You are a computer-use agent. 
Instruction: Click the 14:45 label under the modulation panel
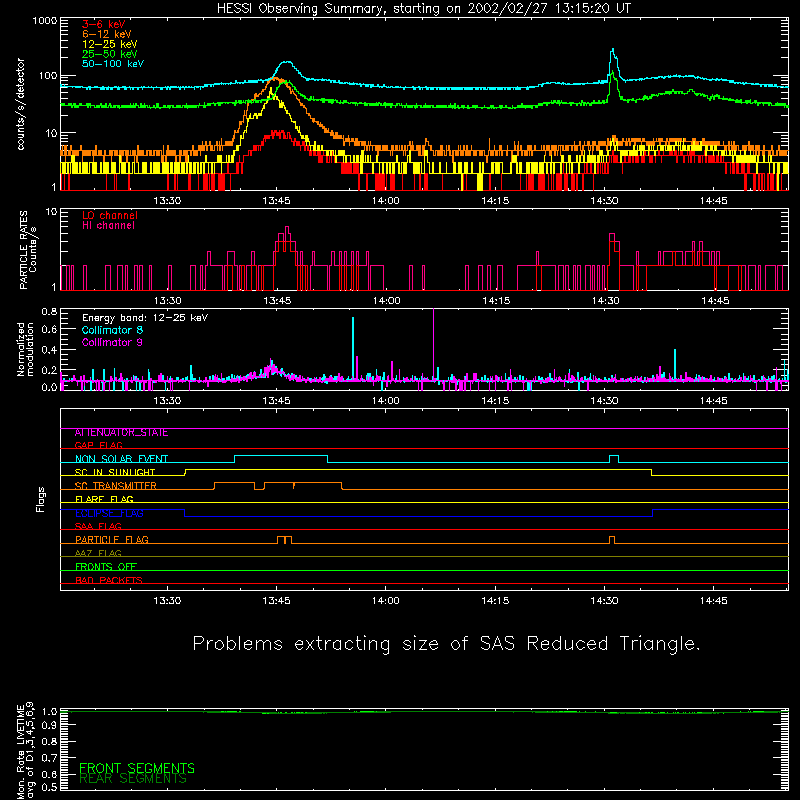pyautogui.click(x=713, y=401)
